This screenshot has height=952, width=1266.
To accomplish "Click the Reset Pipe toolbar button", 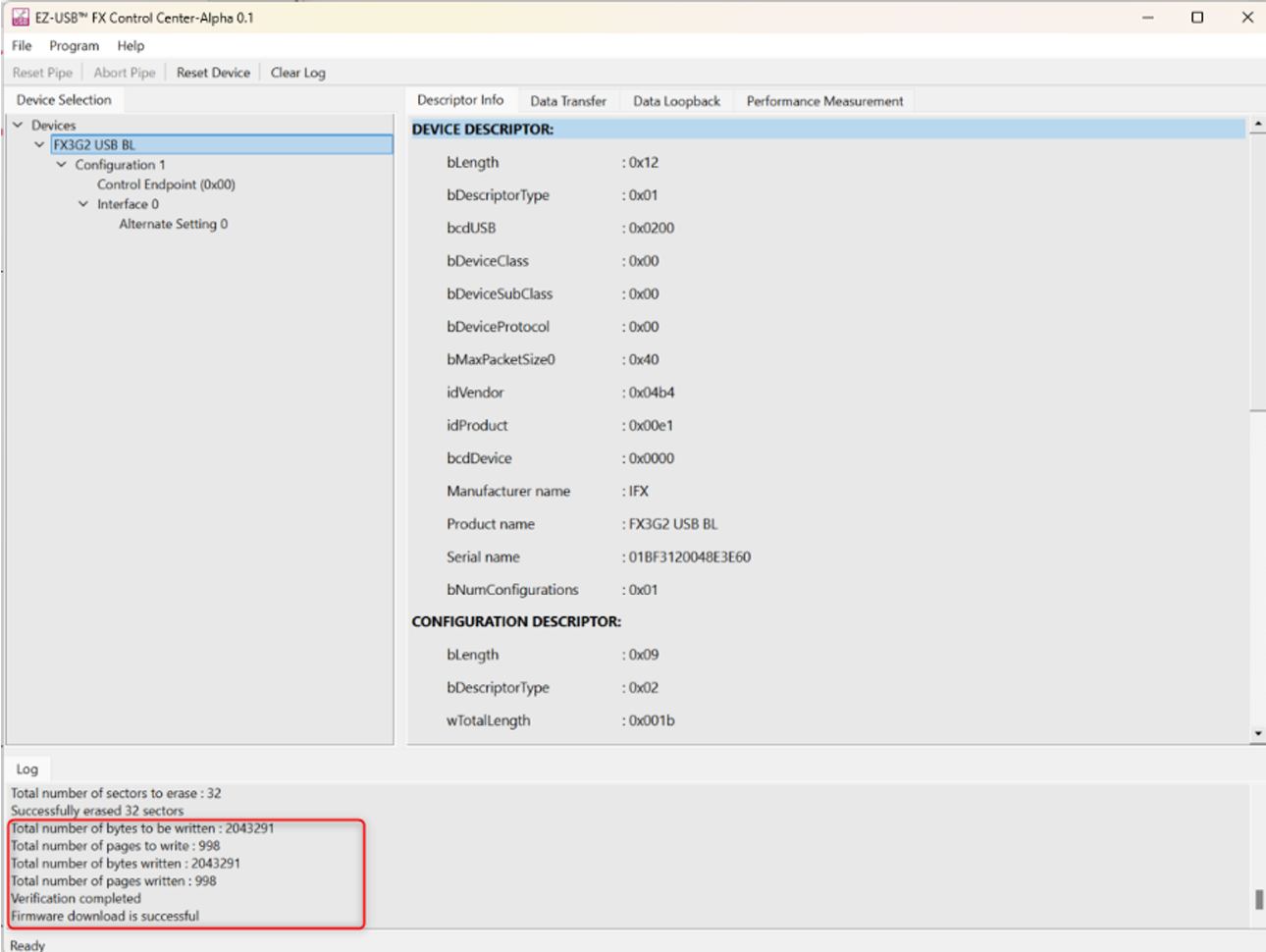I will coord(42,73).
